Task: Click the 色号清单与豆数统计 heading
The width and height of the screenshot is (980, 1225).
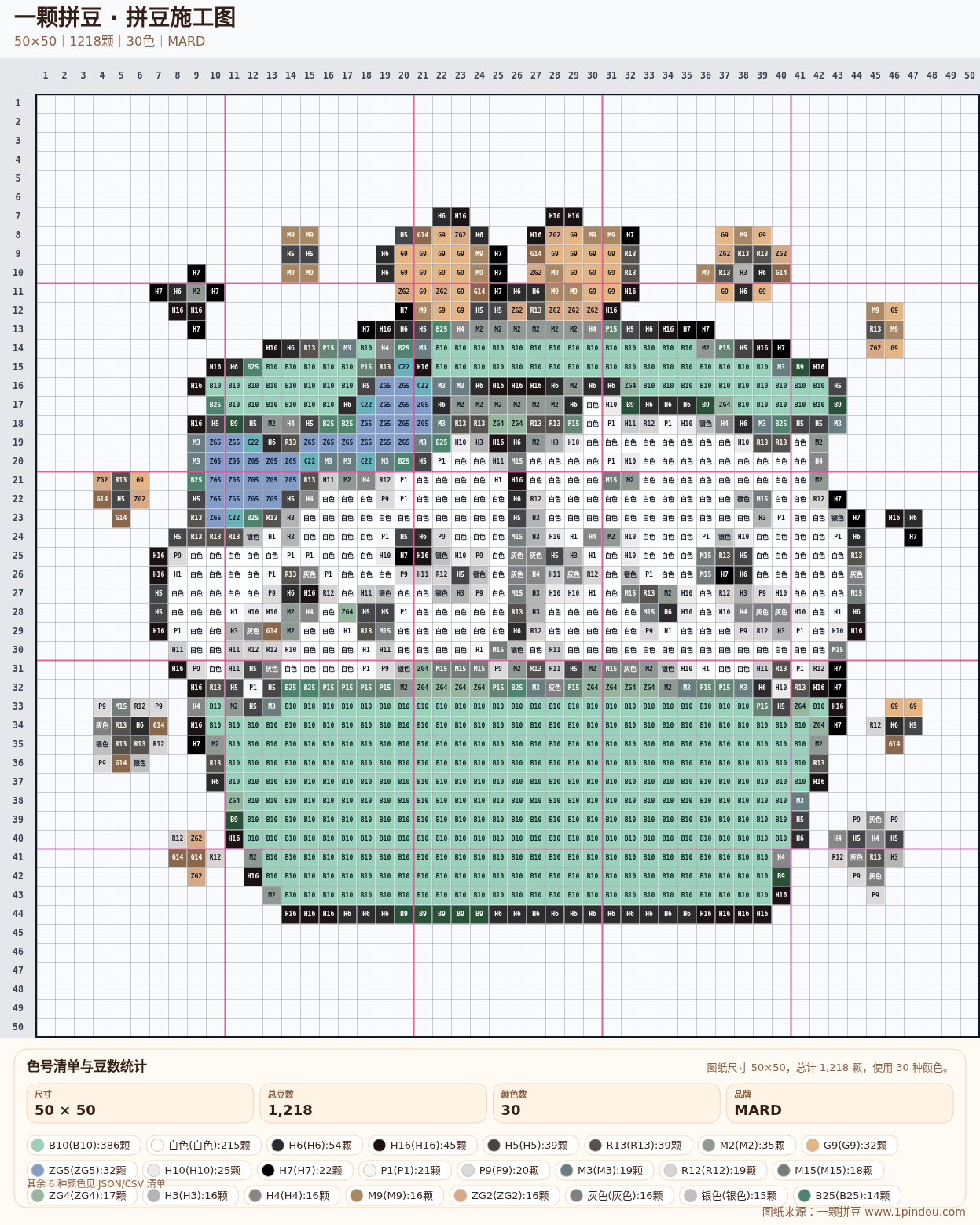Action: click(x=86, y=1066)
